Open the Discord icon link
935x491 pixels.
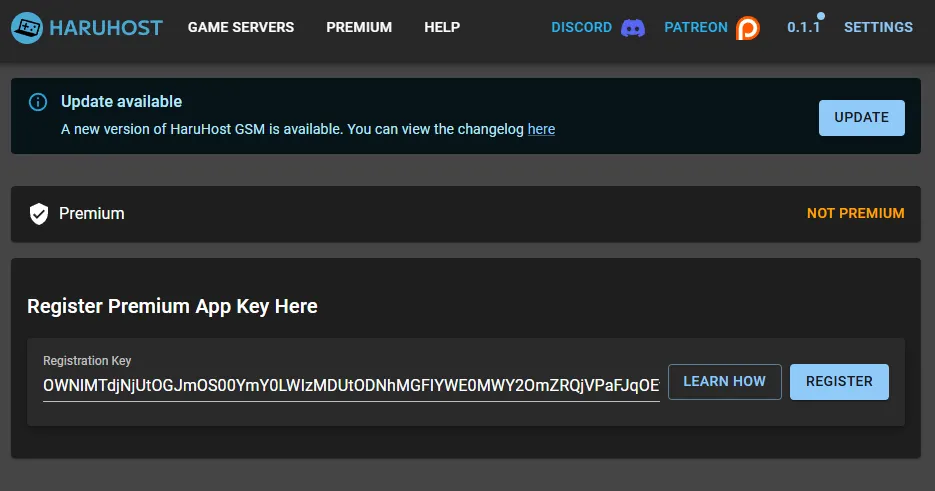coord(633,27)
